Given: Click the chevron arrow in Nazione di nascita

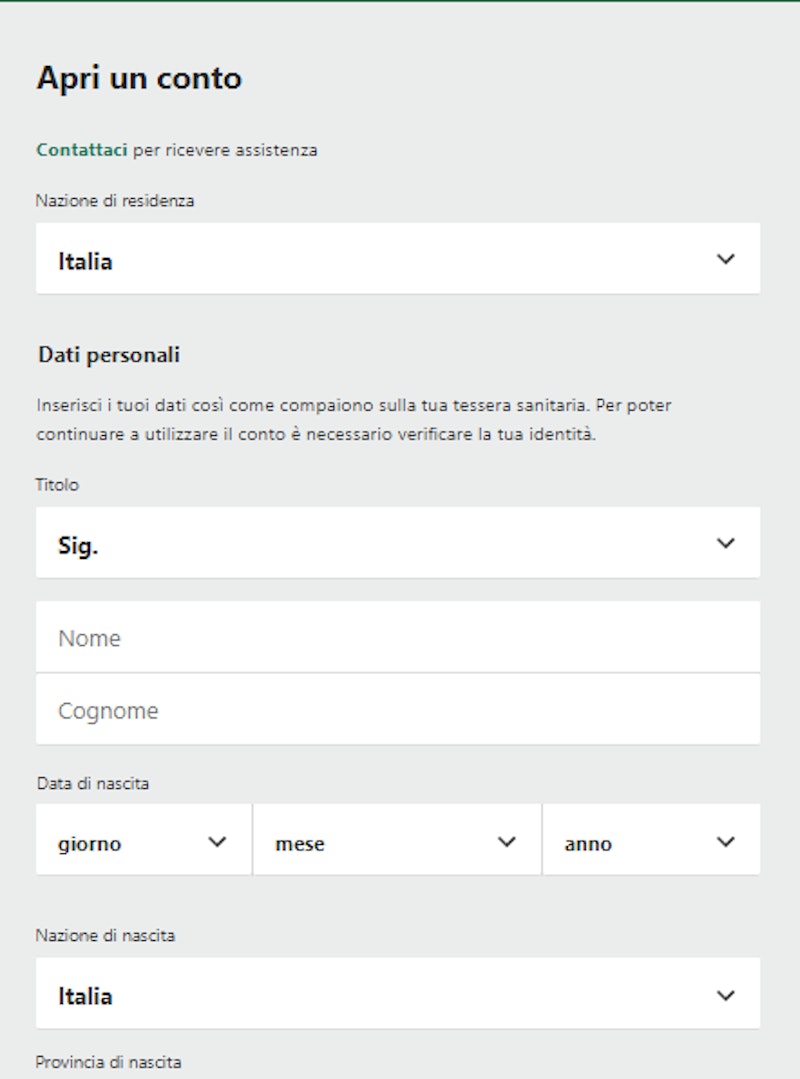Looking at the screenshot, I should pyautogui.click(x=726, y=995).
